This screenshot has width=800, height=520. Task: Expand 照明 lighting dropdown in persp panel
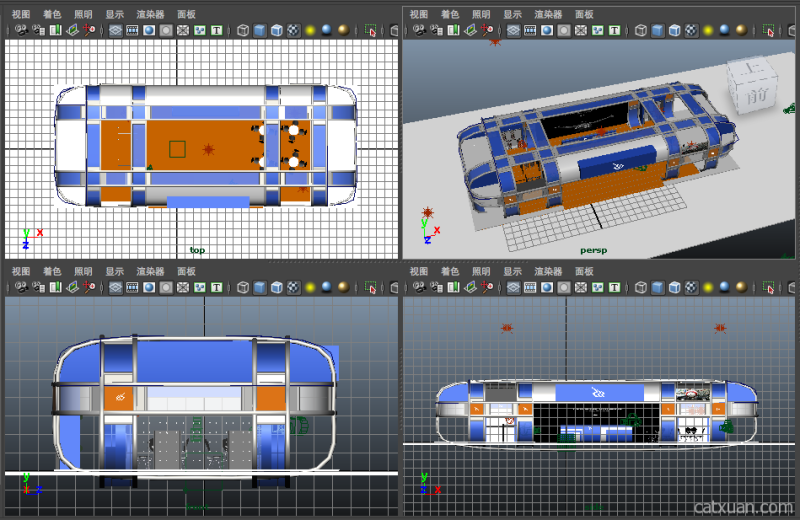coord(481,14)
